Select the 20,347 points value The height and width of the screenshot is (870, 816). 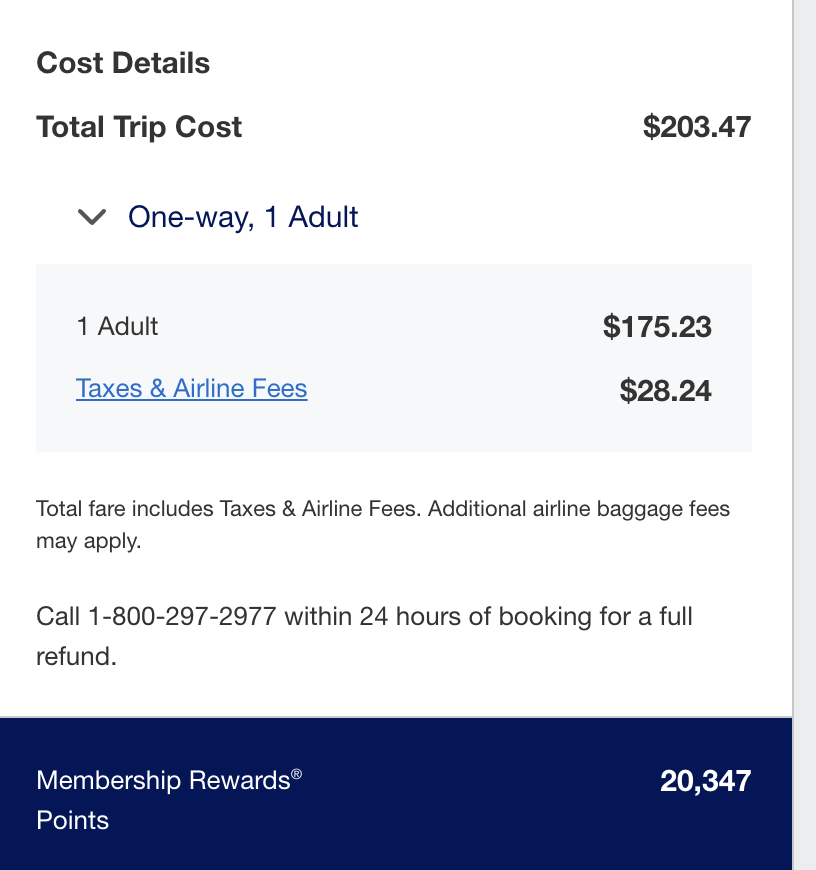click(x=705, y=781)
